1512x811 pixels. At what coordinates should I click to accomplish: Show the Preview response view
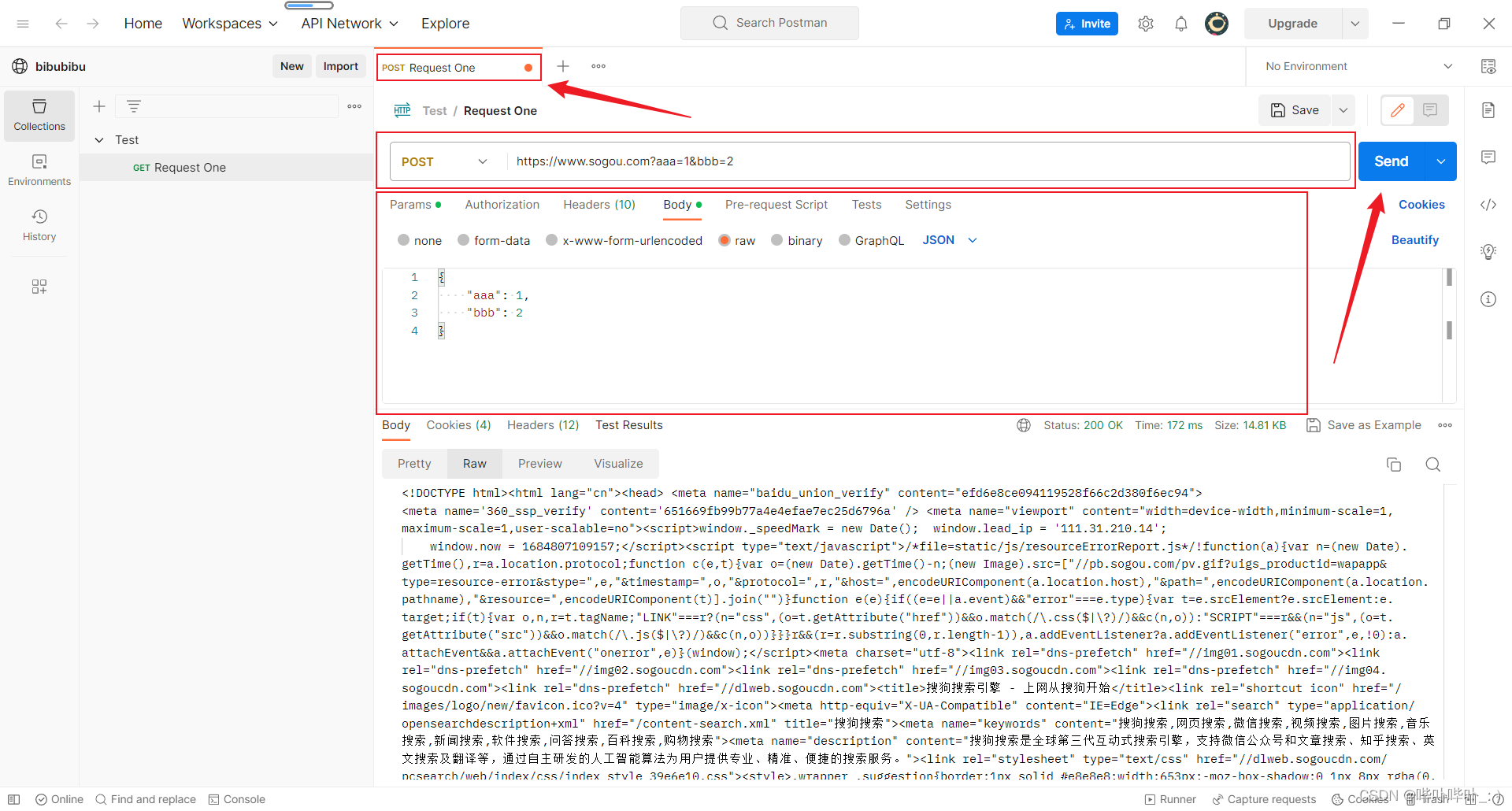[x=540, y=464]
